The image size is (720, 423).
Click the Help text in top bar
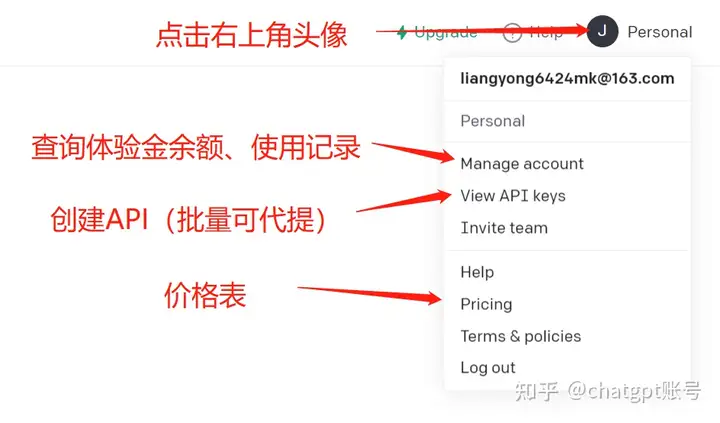[x=546, y=33]
